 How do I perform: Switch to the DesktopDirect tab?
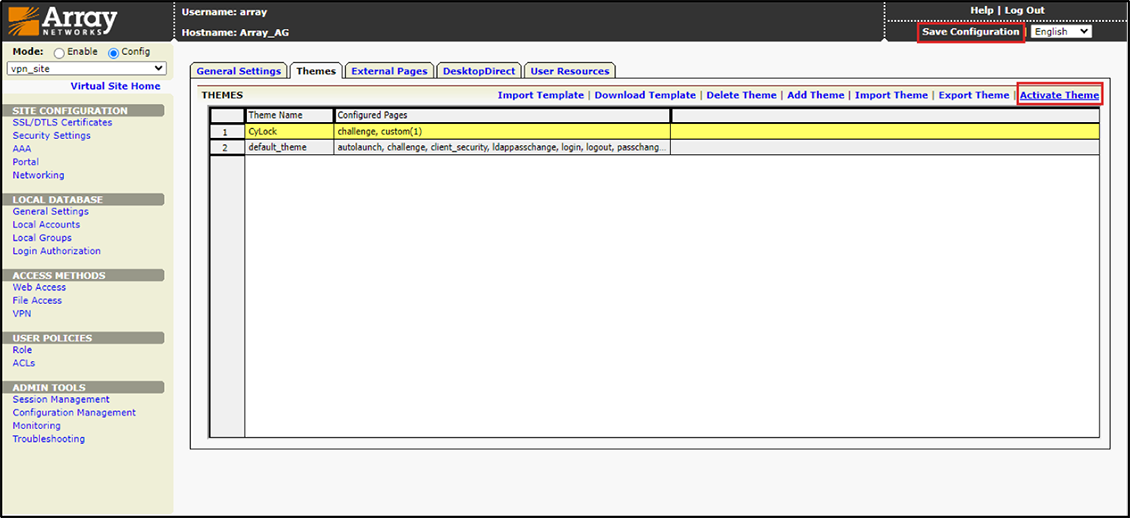(479, 71)
